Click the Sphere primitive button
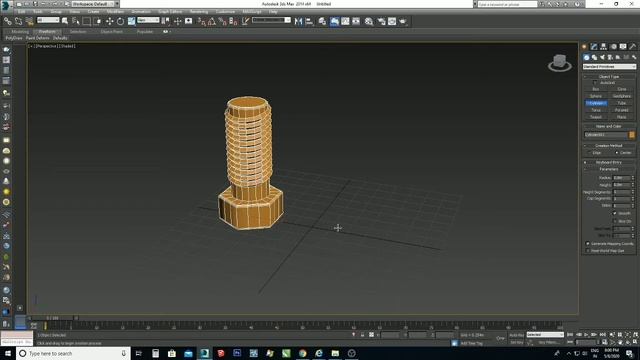This screenshot has height=360, width=640. (596, 96)
